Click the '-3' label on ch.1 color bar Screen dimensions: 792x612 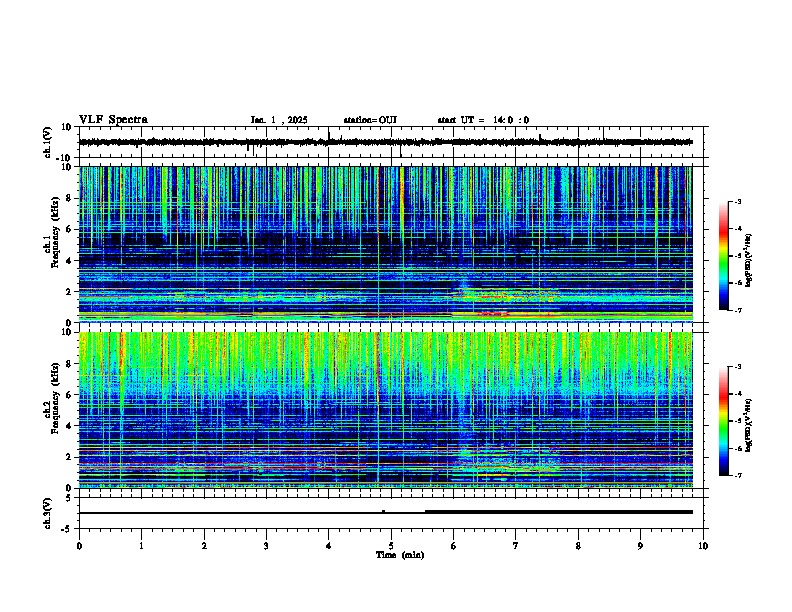[737, 201]
